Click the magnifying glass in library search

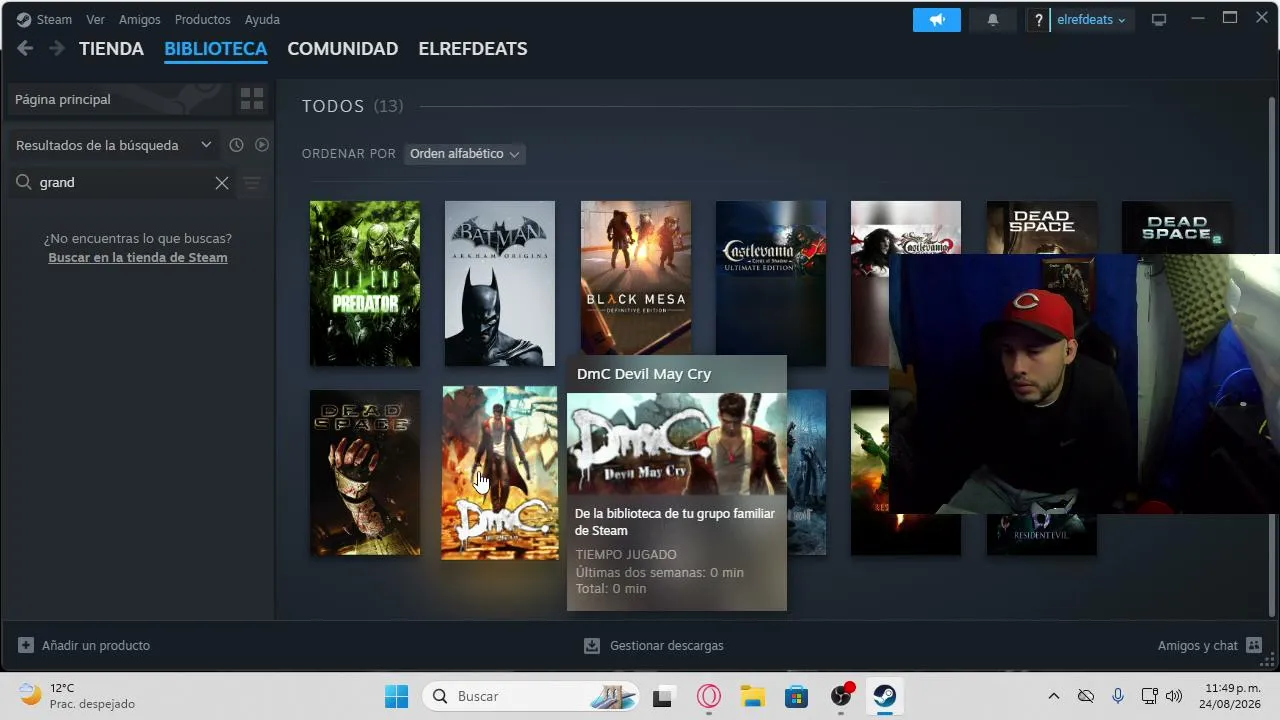coord(23,183)
